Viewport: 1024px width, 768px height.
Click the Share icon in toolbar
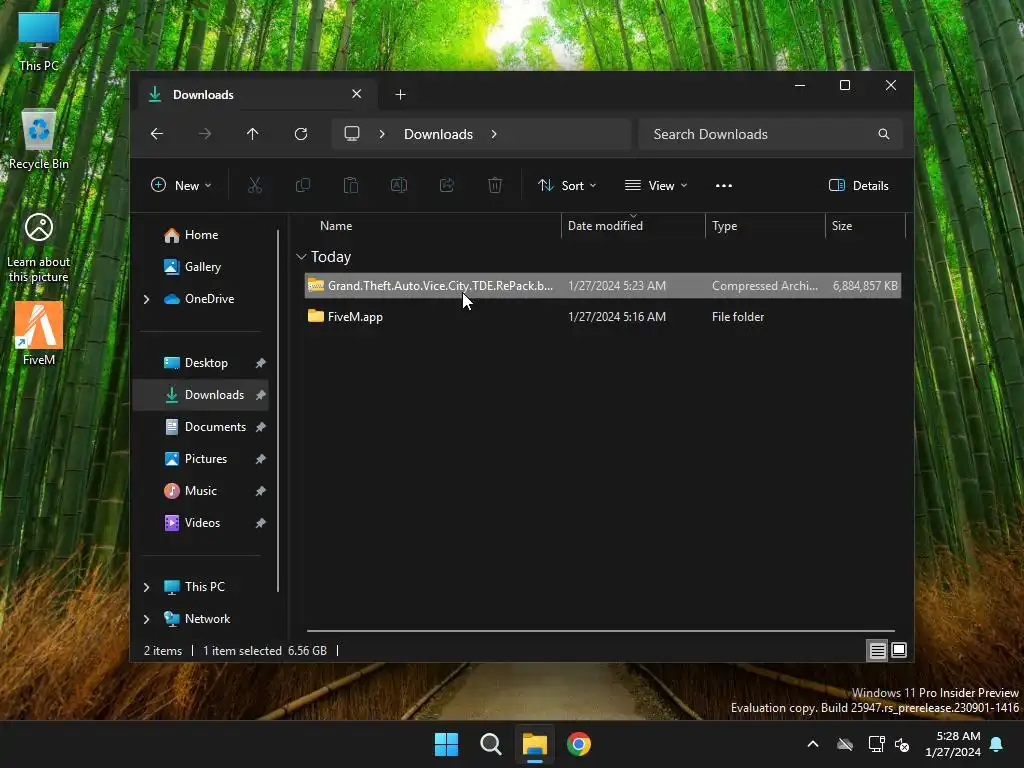447,185
